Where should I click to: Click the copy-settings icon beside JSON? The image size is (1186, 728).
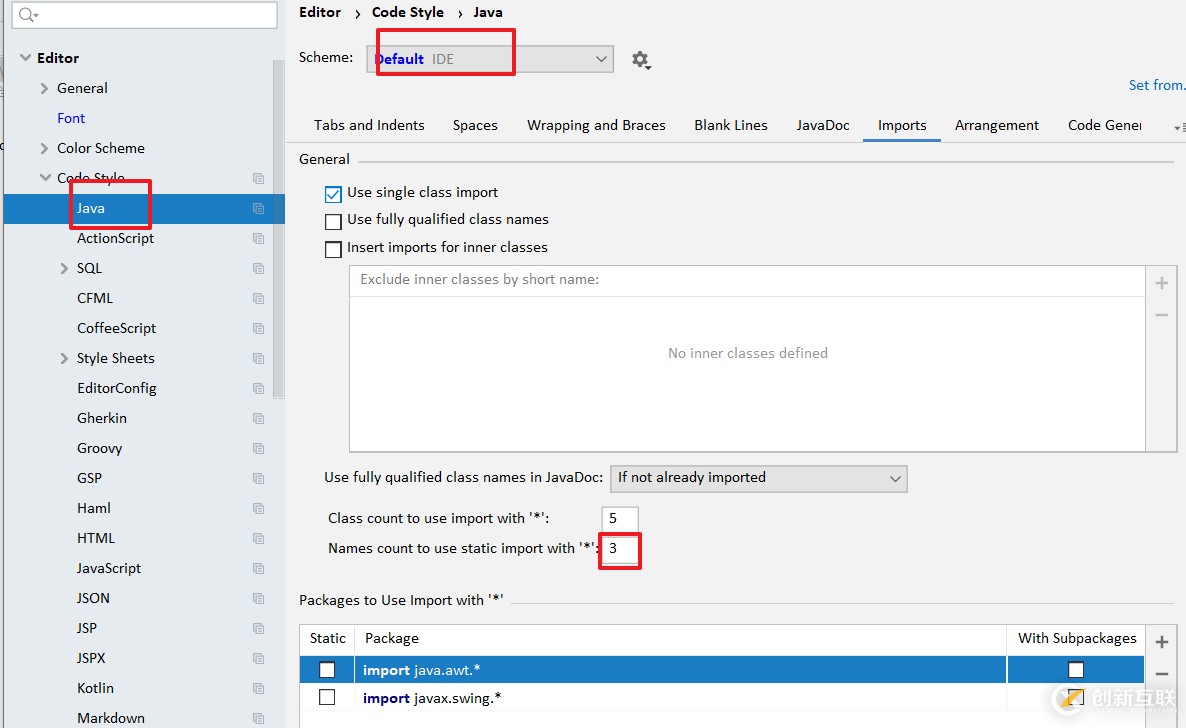[x=259, y=599]
